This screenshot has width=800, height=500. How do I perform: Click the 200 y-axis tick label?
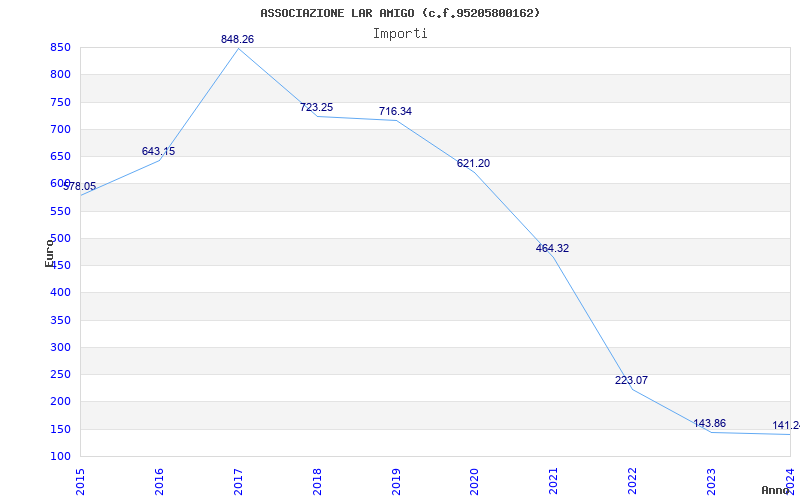(60, 402)
